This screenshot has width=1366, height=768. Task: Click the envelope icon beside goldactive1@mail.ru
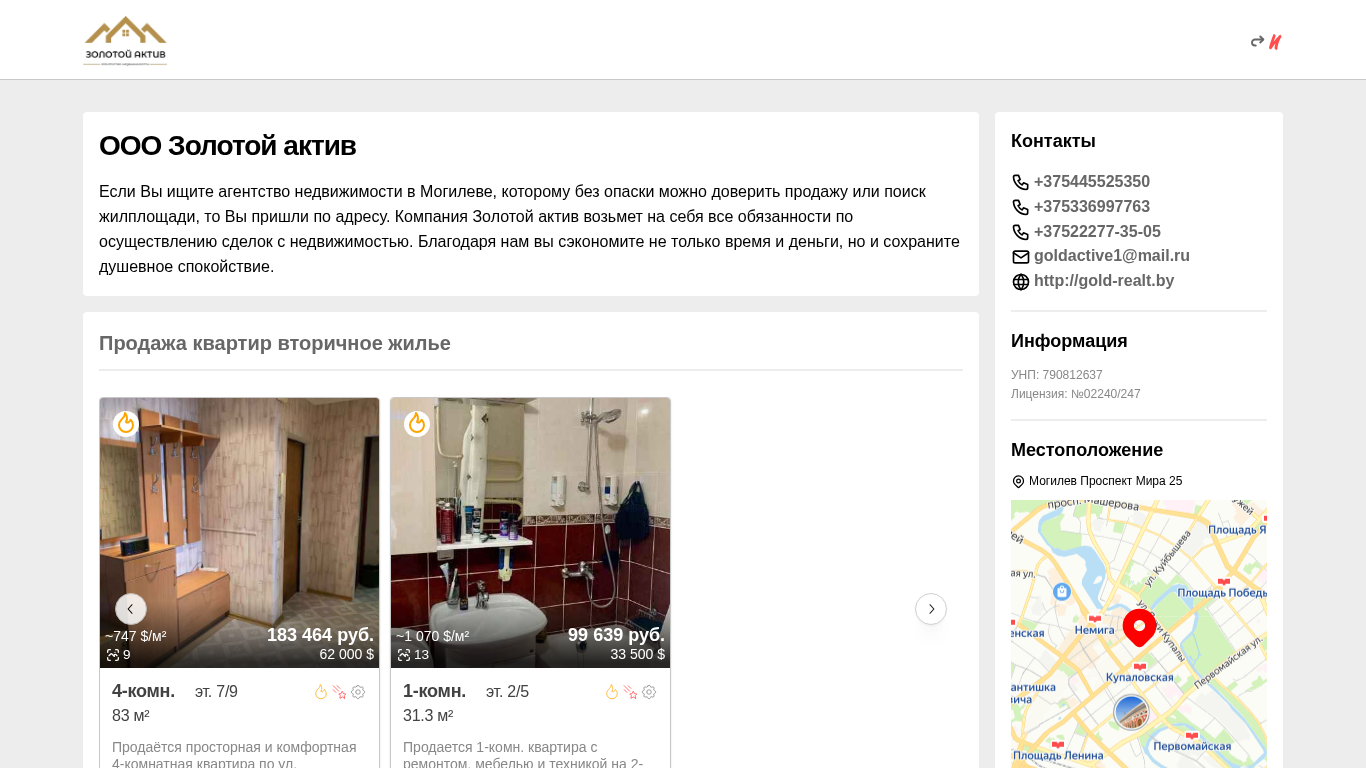click(1020, 257)
